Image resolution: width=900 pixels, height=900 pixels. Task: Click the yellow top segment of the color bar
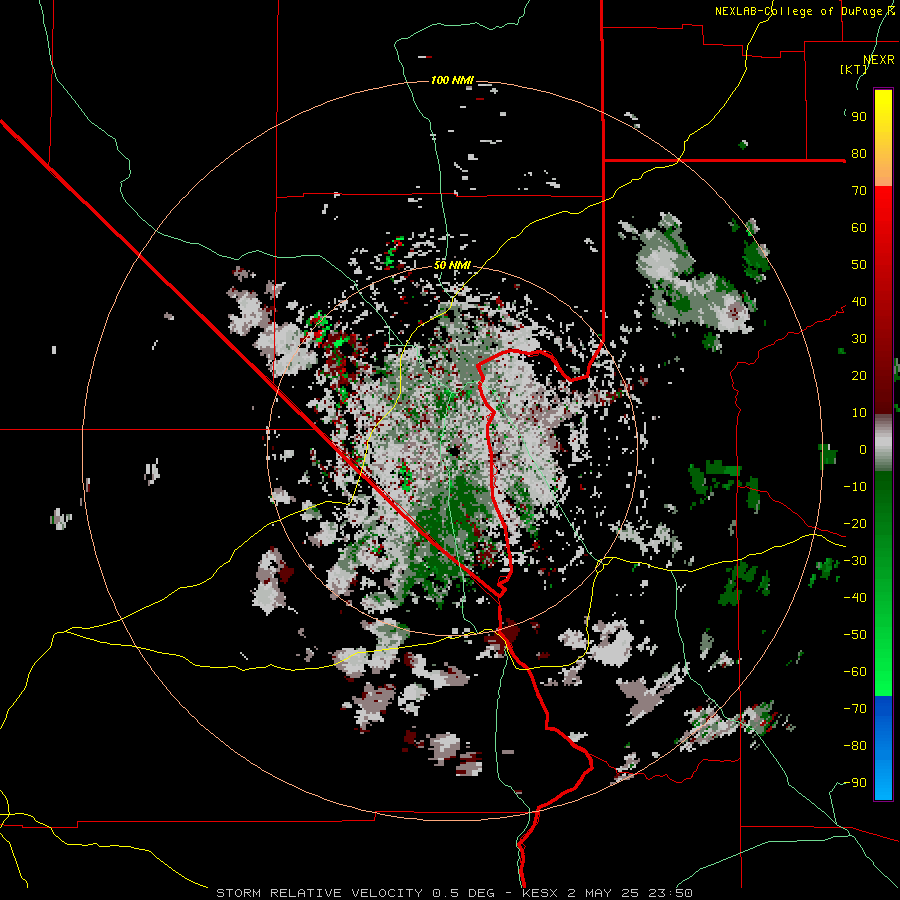[x=883, y=138]
